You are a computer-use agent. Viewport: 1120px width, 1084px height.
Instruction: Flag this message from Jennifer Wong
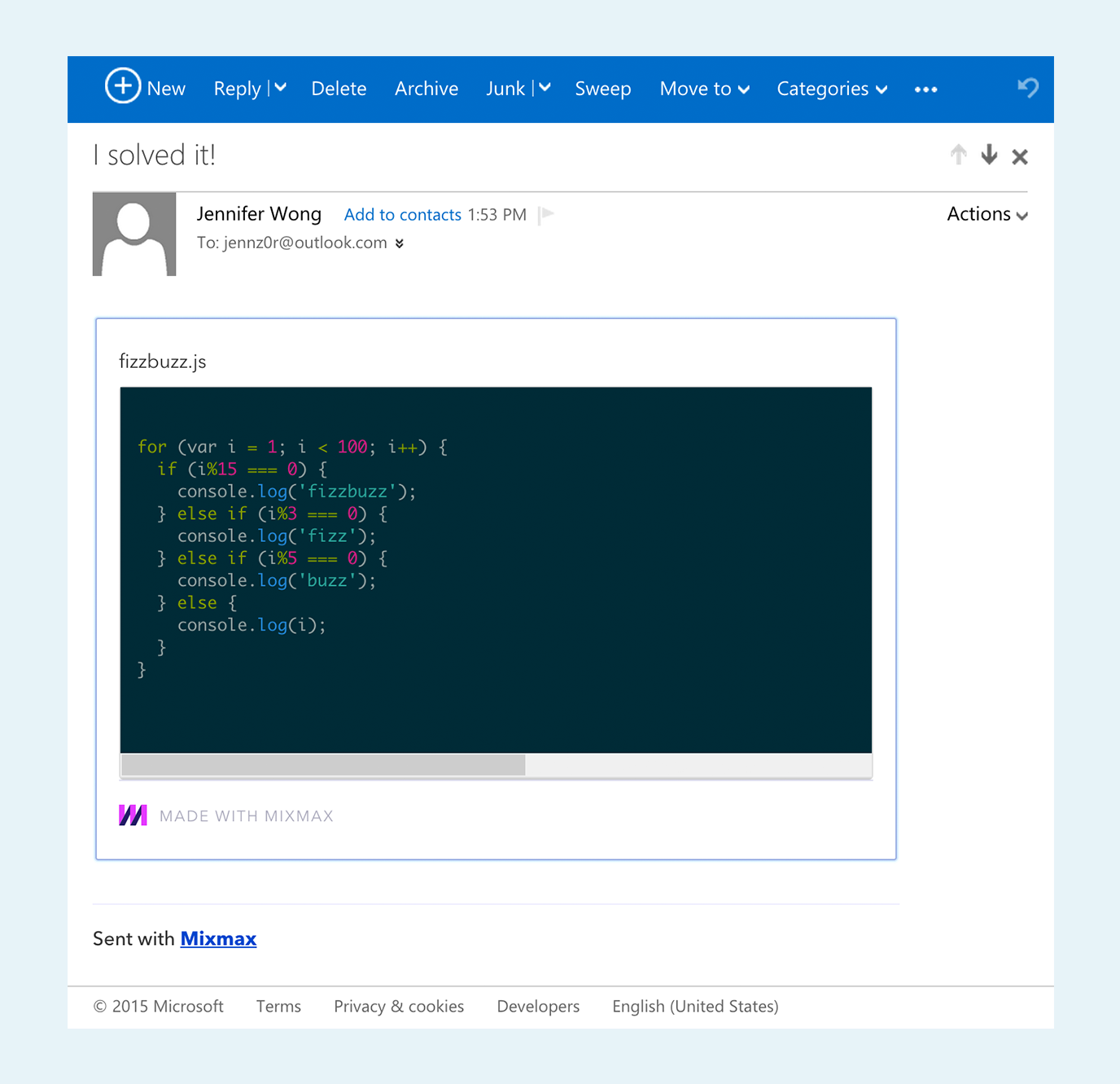[x=546, y=214]
